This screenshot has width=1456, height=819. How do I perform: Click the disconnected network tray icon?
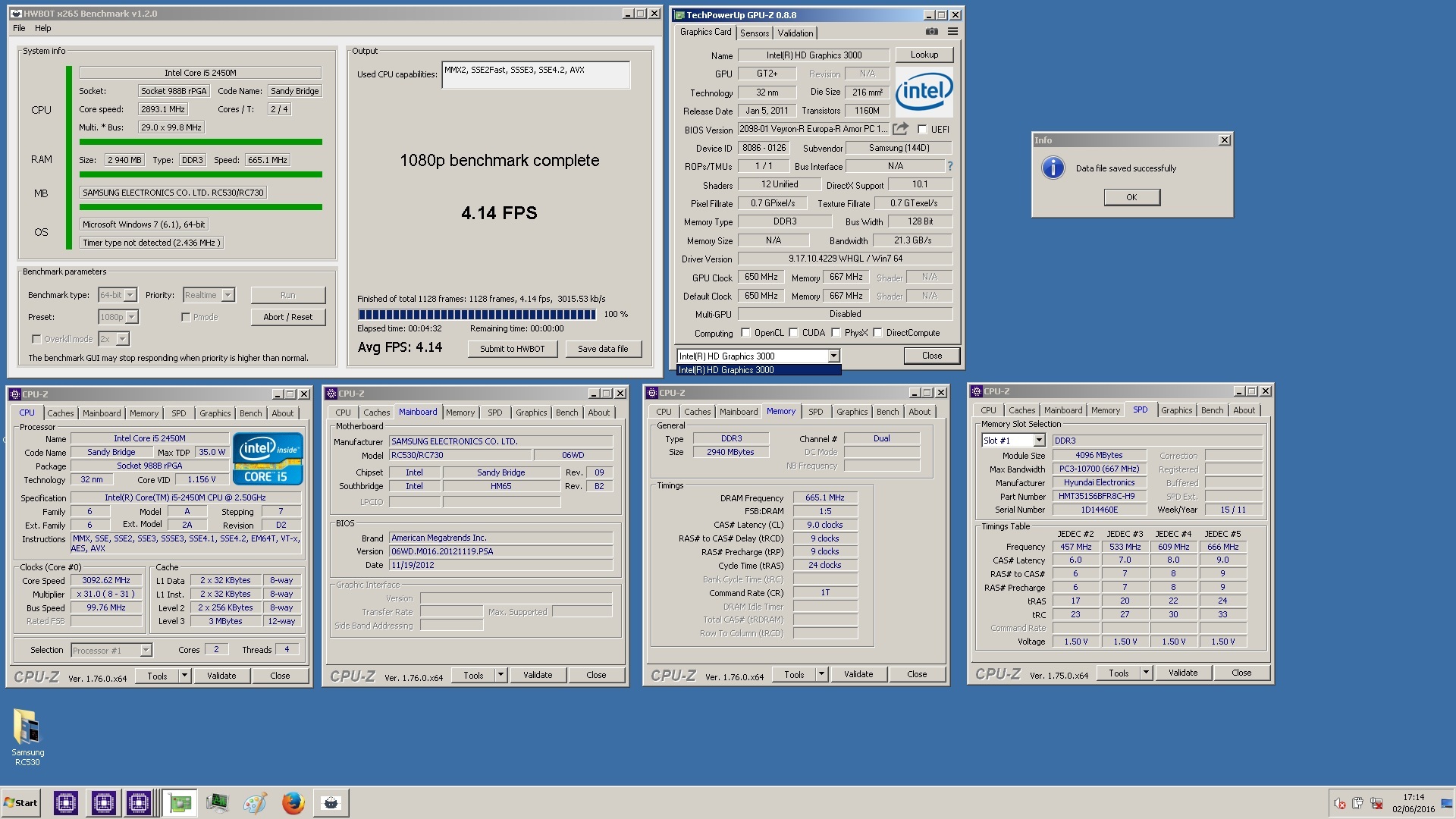(x=1376, y=804)
